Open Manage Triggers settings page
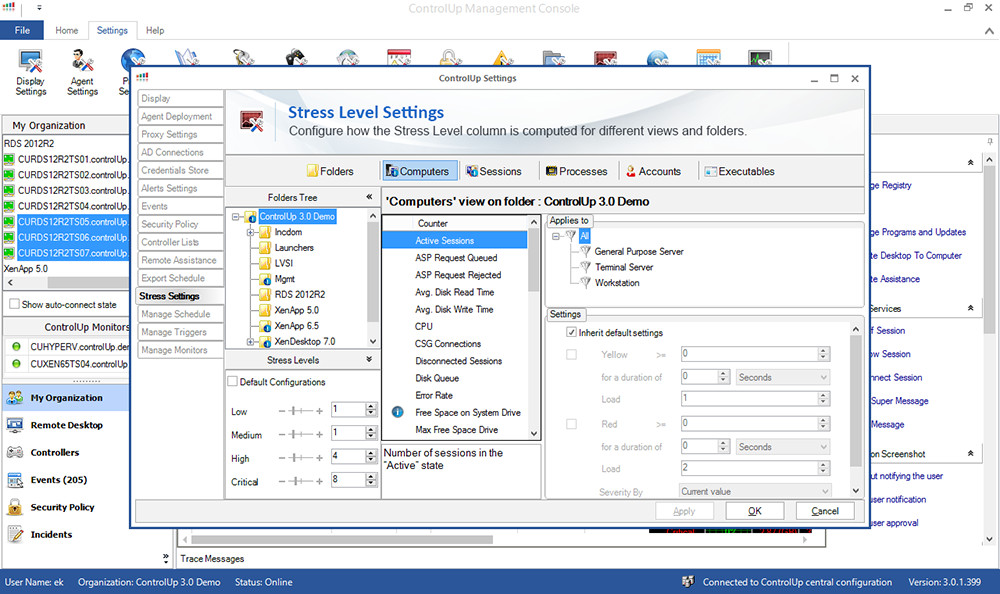 [x=180, y=332]
